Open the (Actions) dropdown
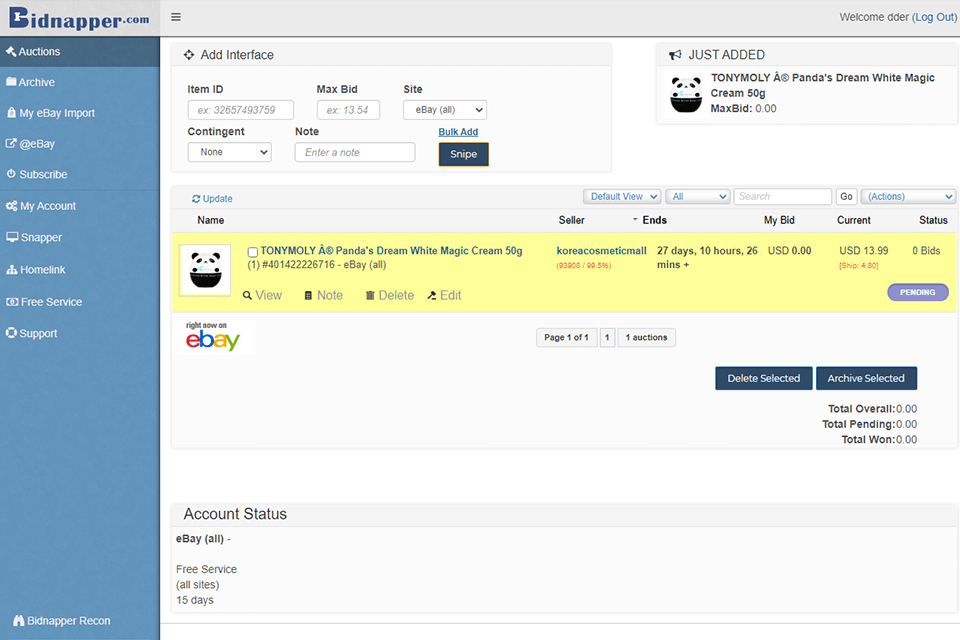960x640 pixels. [x=907, y=196]
